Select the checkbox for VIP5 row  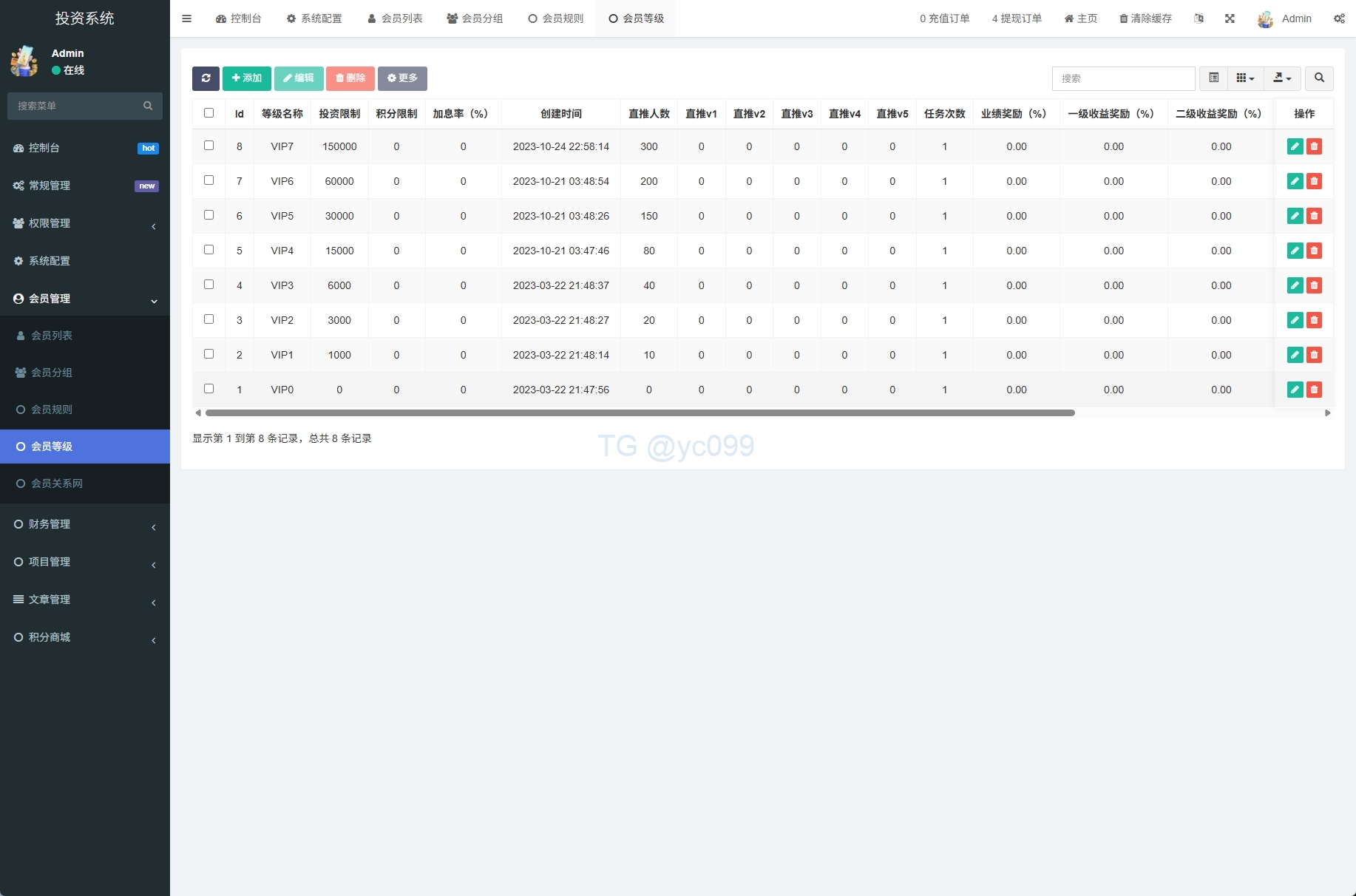coord(209,215)
